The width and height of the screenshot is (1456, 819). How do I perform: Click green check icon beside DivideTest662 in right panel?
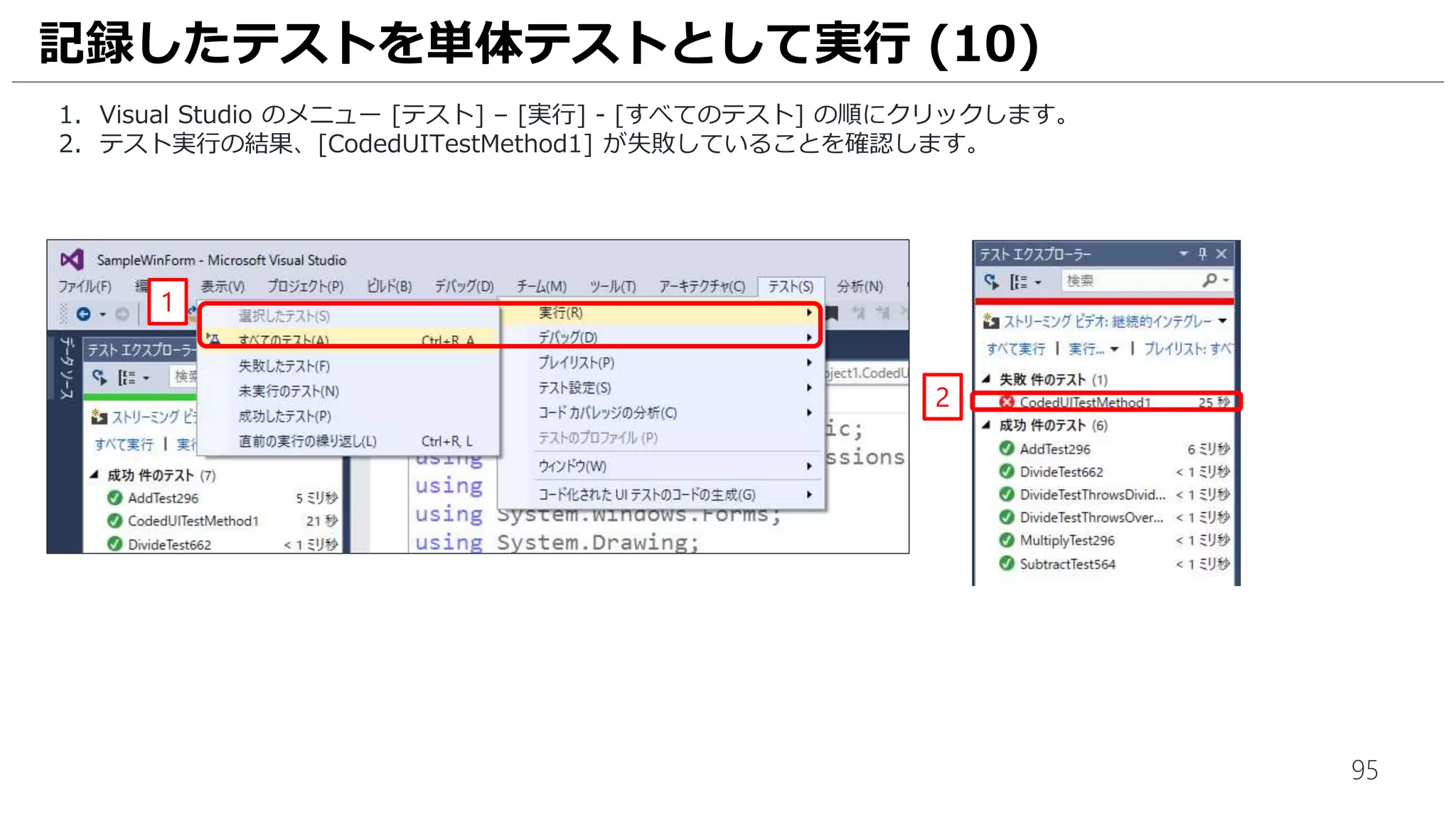point(1007,471)
